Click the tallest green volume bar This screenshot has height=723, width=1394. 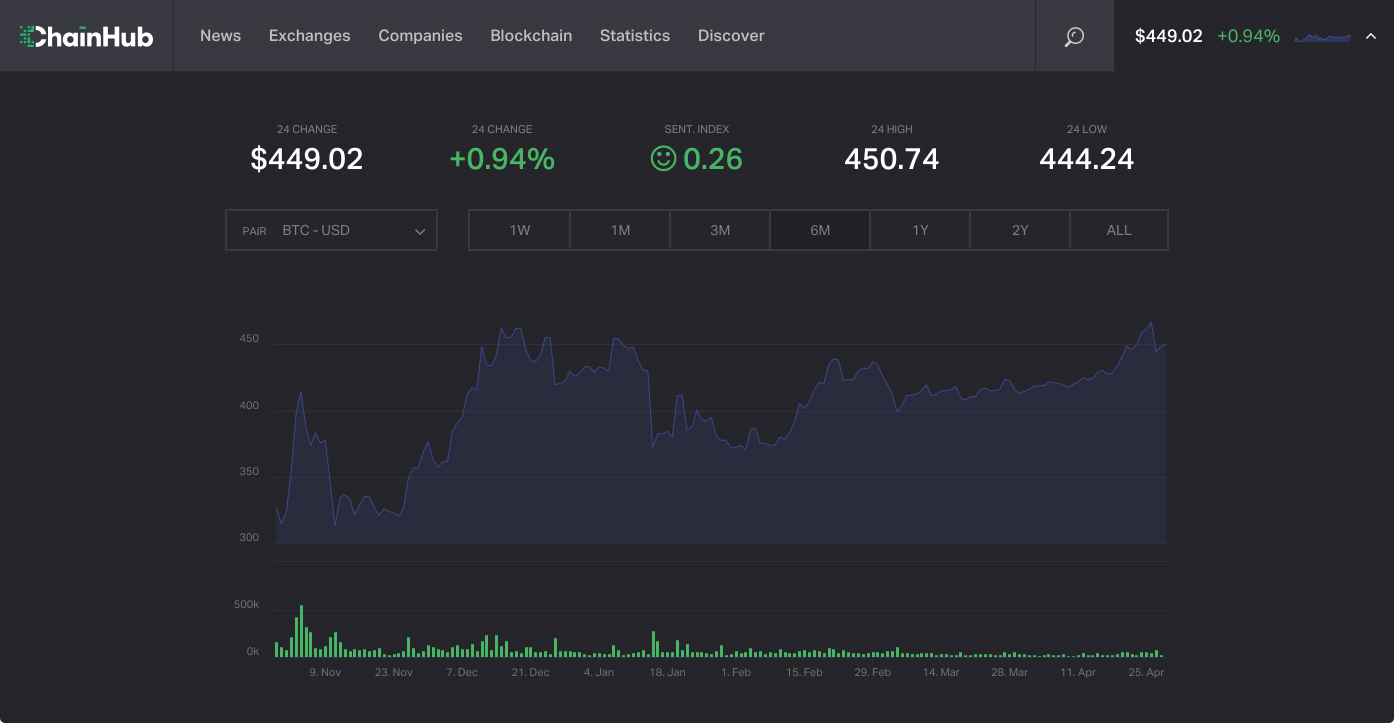301,632
